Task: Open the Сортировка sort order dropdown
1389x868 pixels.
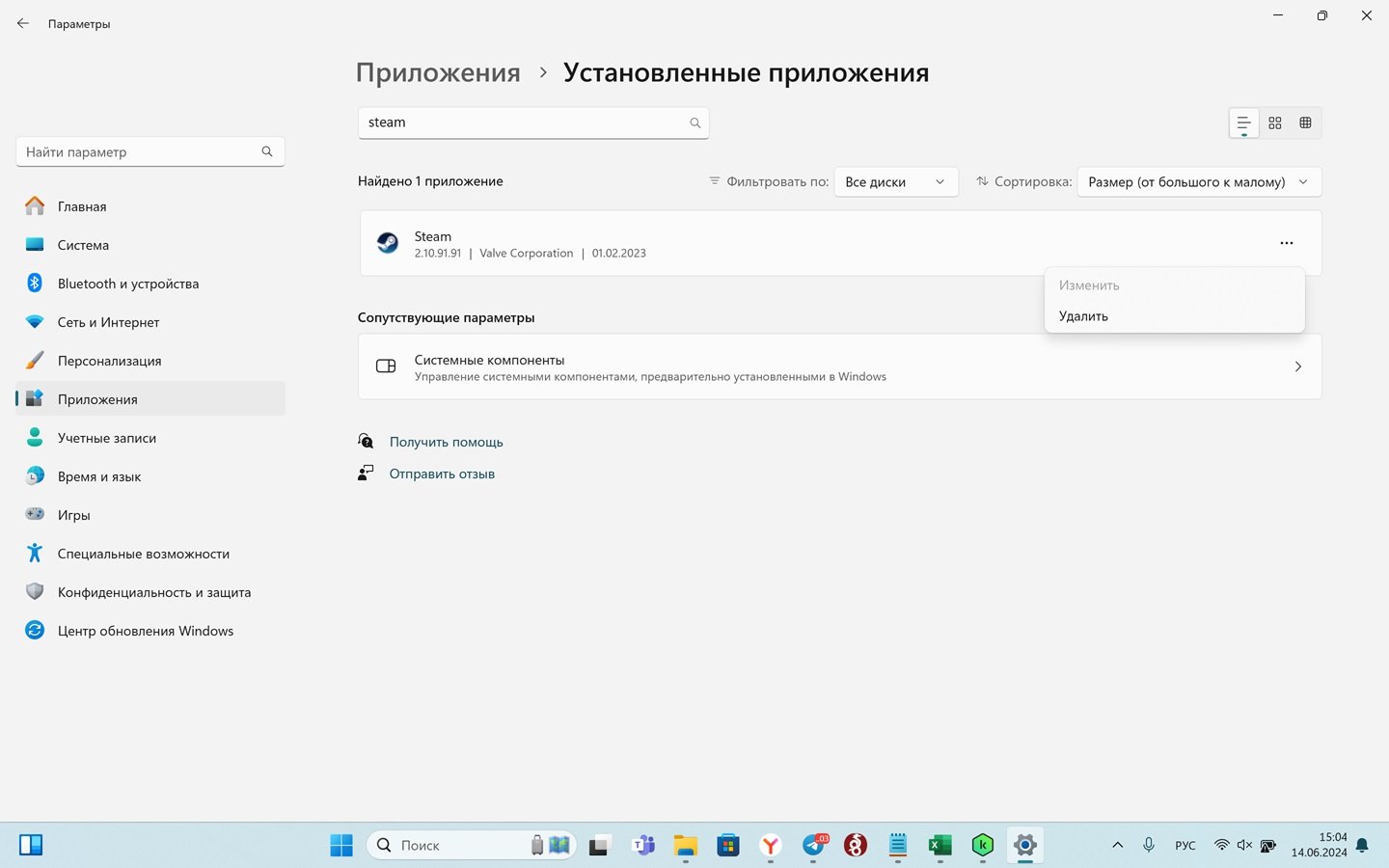Action: [1199, 181]
